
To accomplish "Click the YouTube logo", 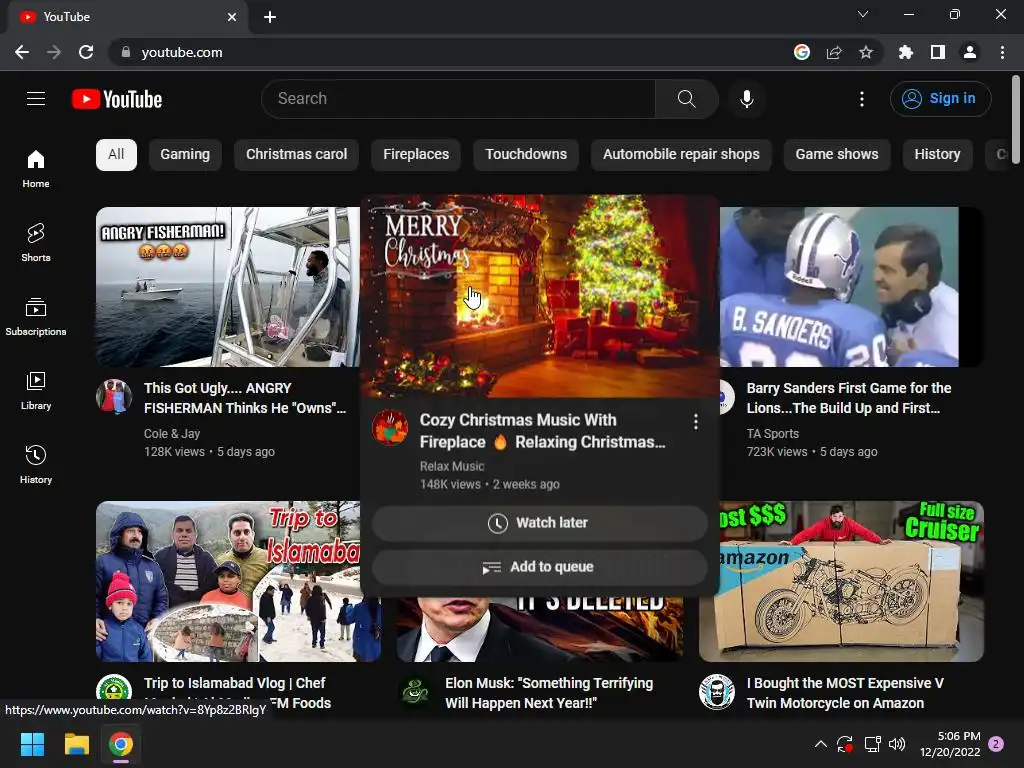I will tap(117, 99).
